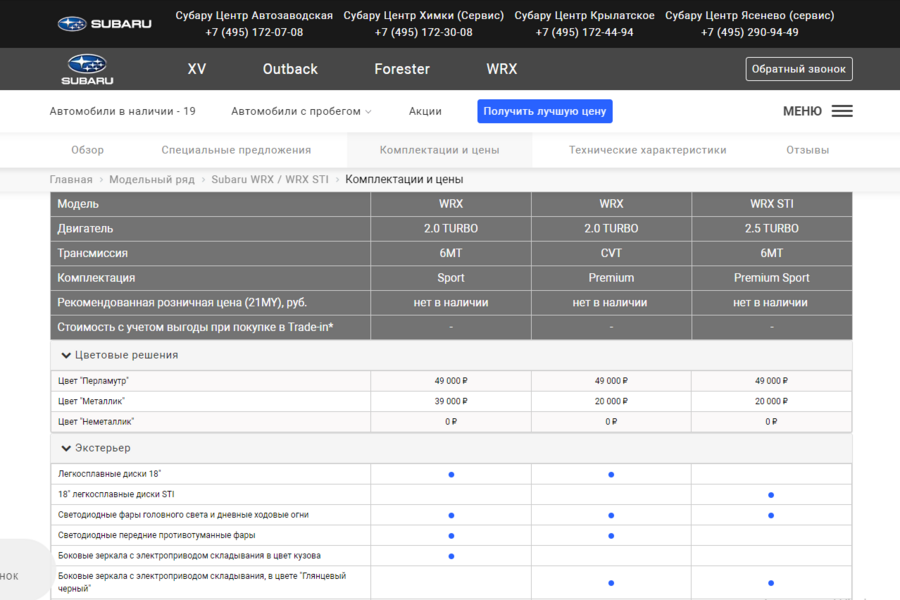Viewport: 900px width, 600px height.
Task: Click the Субару Центр Автозаводская dealer name
Action: click(x=254, y=16)
